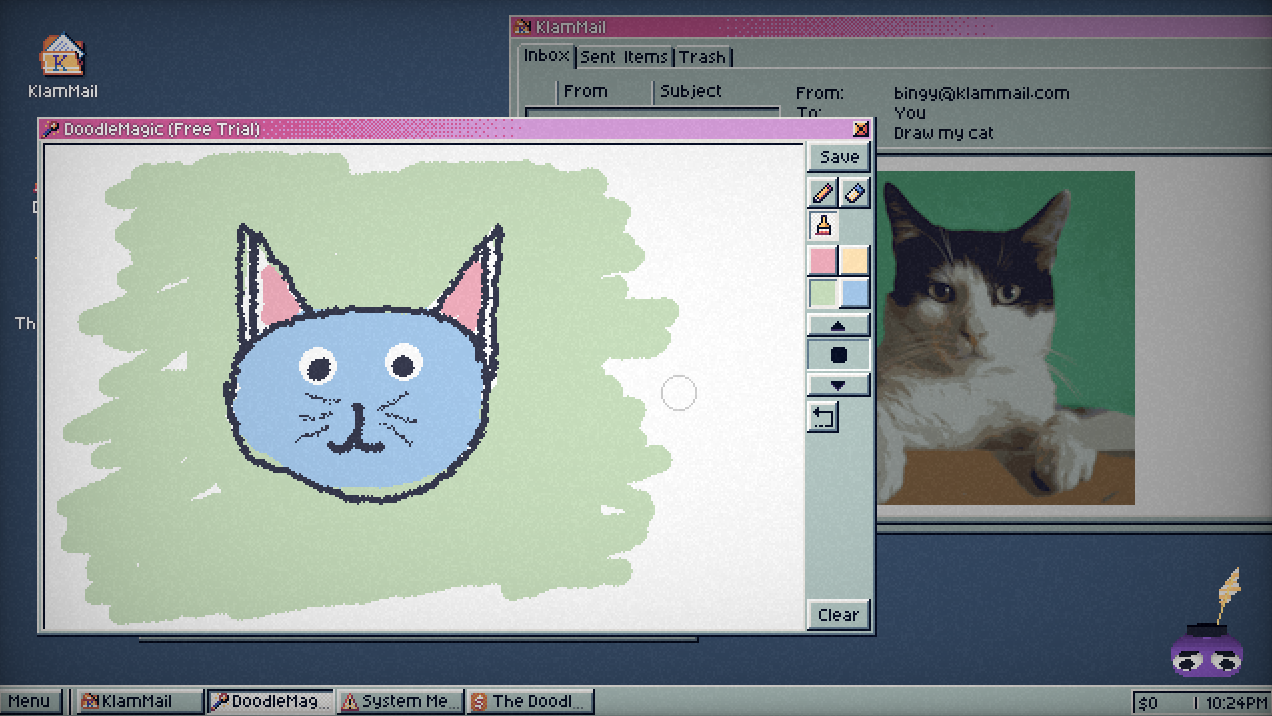This screenshot has height=716, width=1272.
Task: Pick the blue color swatch
Action: (854, 293)
